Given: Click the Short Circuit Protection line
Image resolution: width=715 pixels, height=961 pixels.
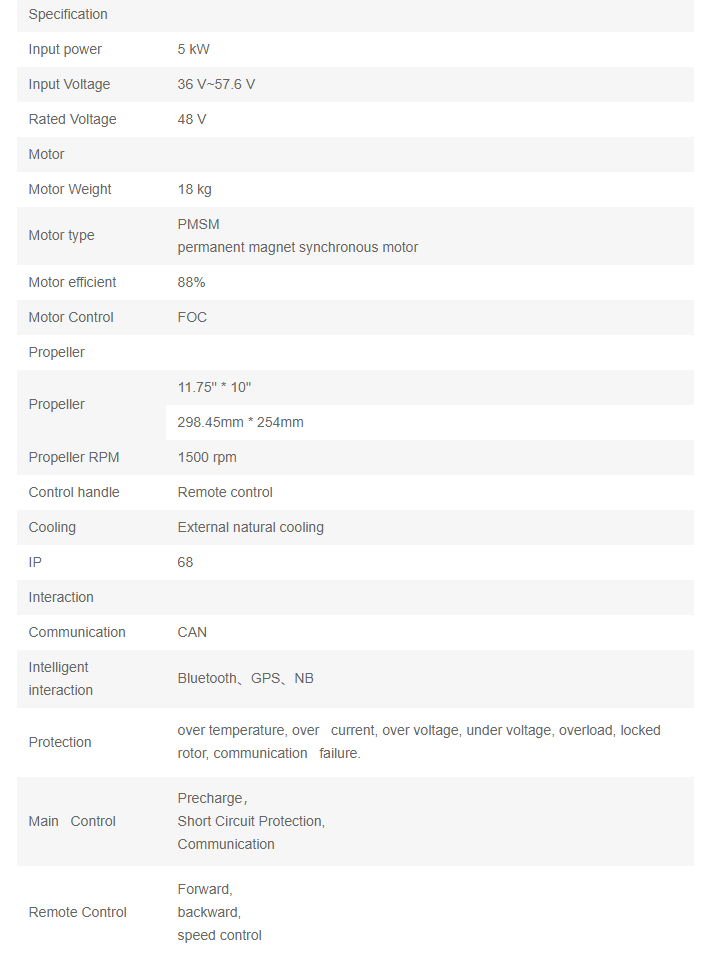Looking at the screenshot, I should (x=251, y=821).
